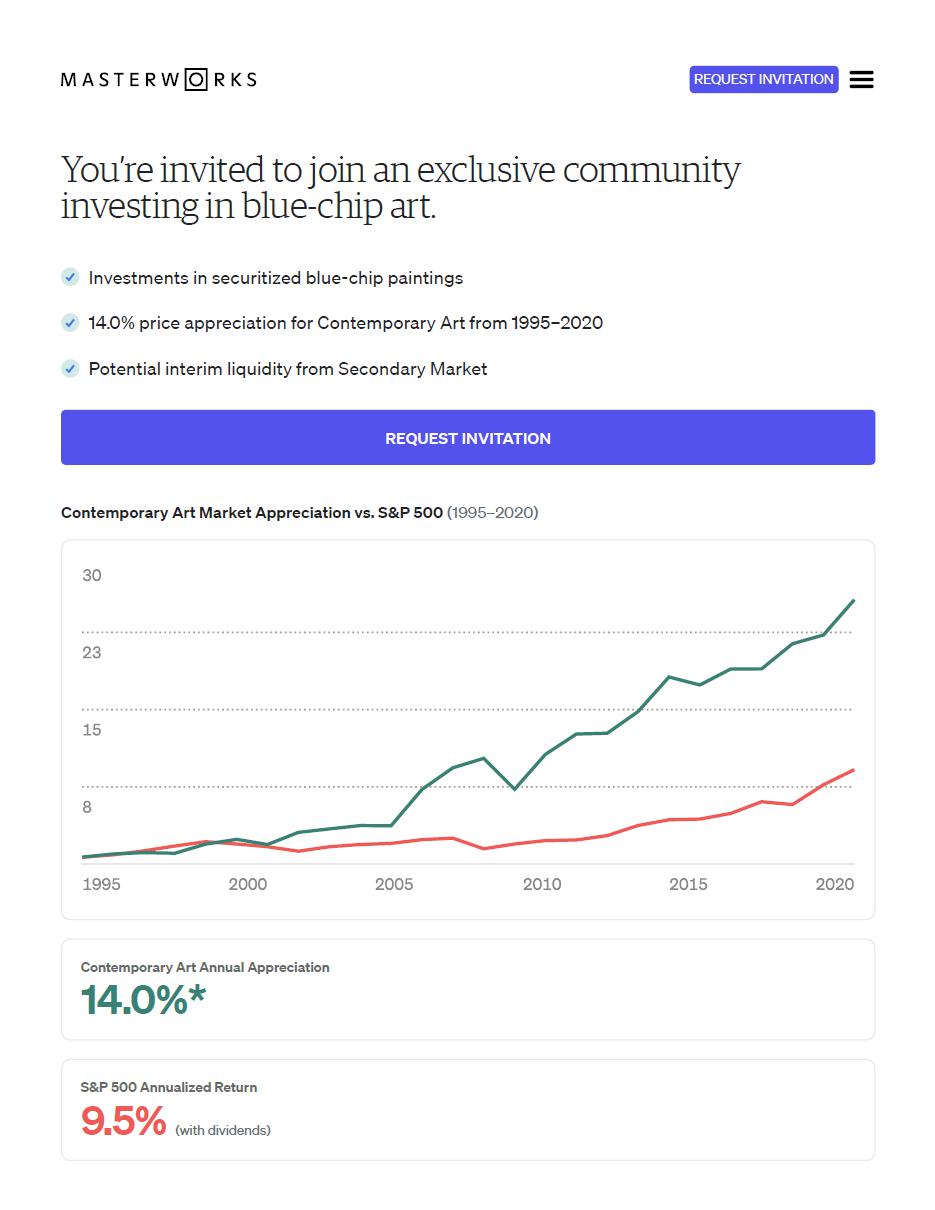
Task: Click the red 9.5% annualized return figure
Action: tap(123, 1121)
